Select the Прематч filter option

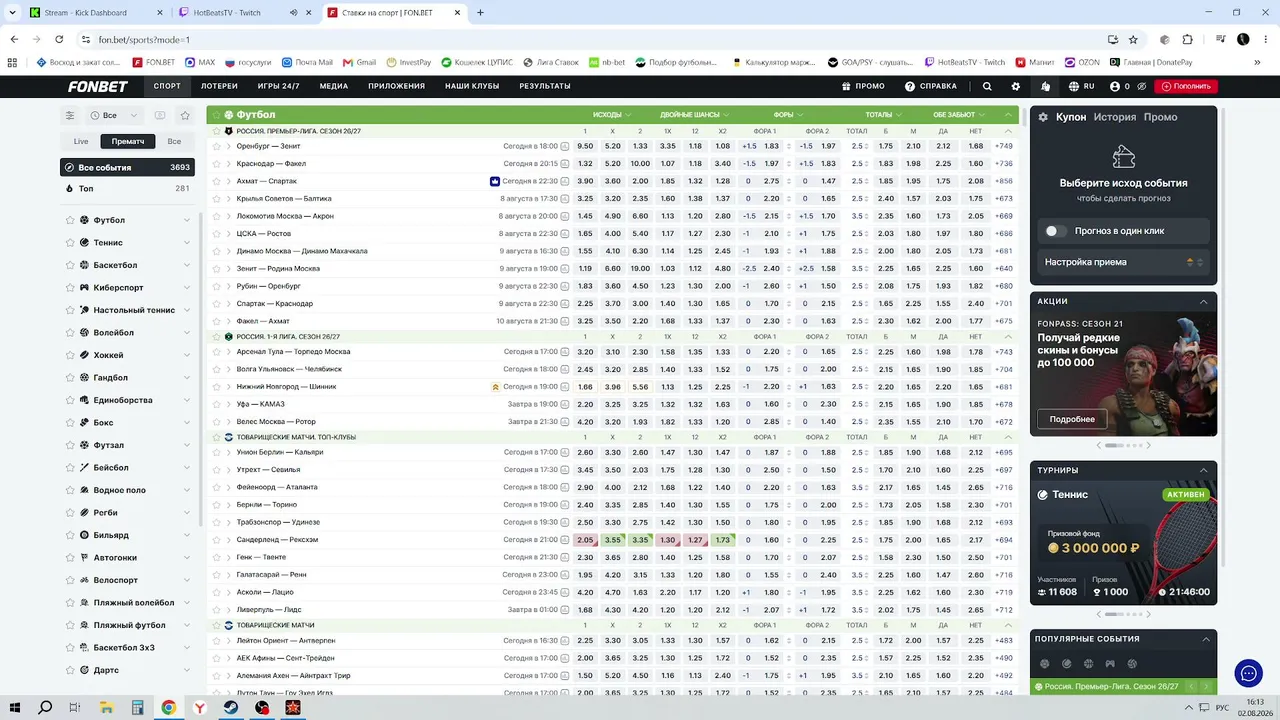pos(128,141)
